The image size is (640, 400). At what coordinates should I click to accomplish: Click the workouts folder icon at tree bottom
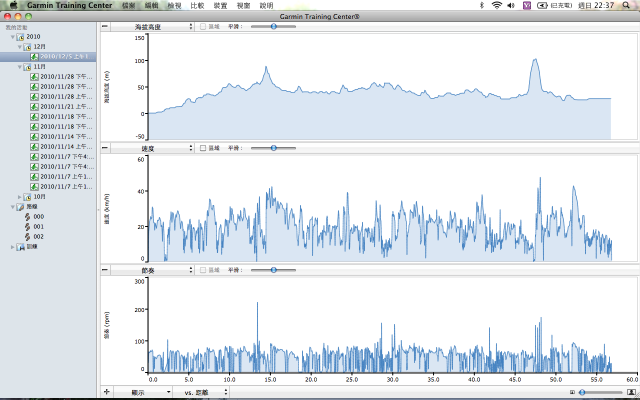click(x=20, y=247)
